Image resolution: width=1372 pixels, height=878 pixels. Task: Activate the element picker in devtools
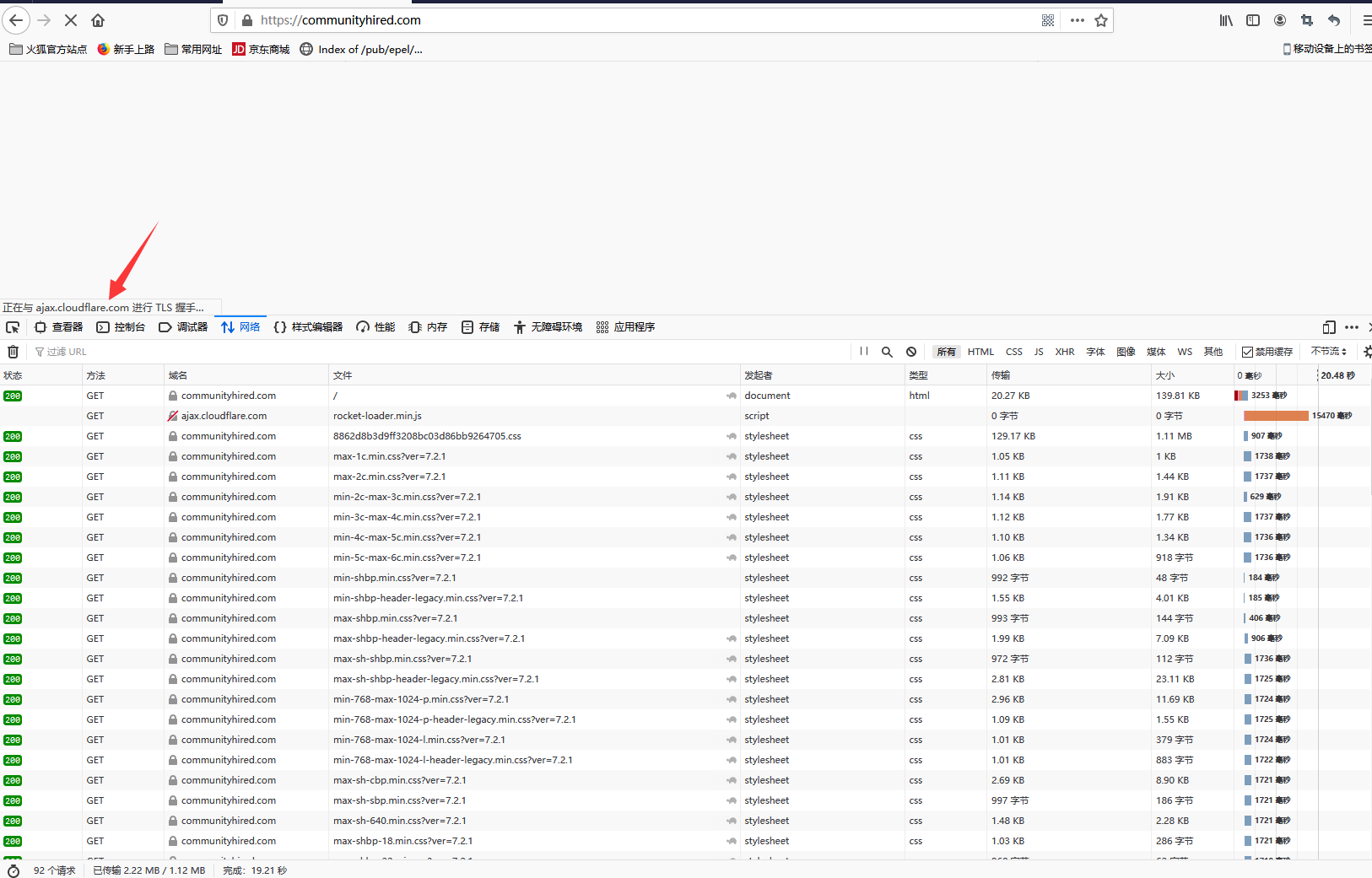[13, 327]
